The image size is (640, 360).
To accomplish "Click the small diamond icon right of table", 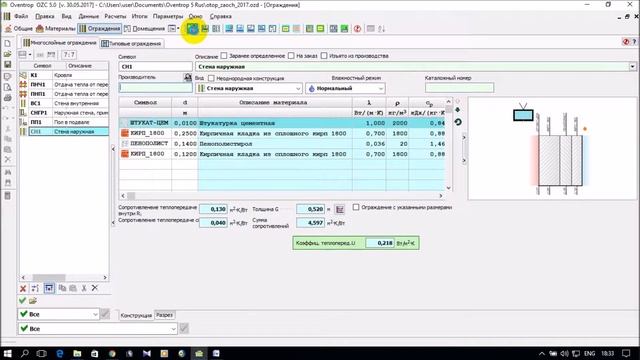I will (458, 110).
